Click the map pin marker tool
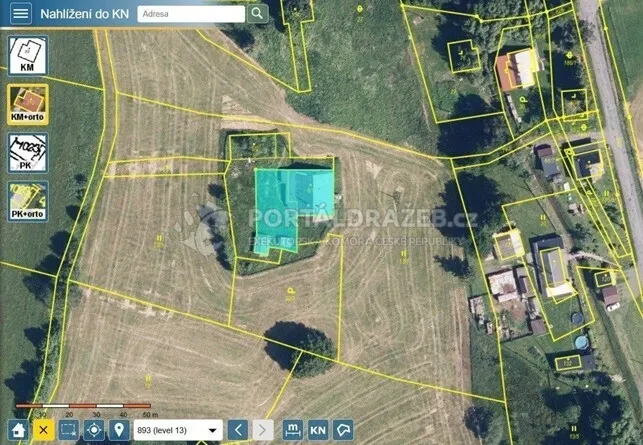This screenshot has width=643, height=445. (119, 430)
